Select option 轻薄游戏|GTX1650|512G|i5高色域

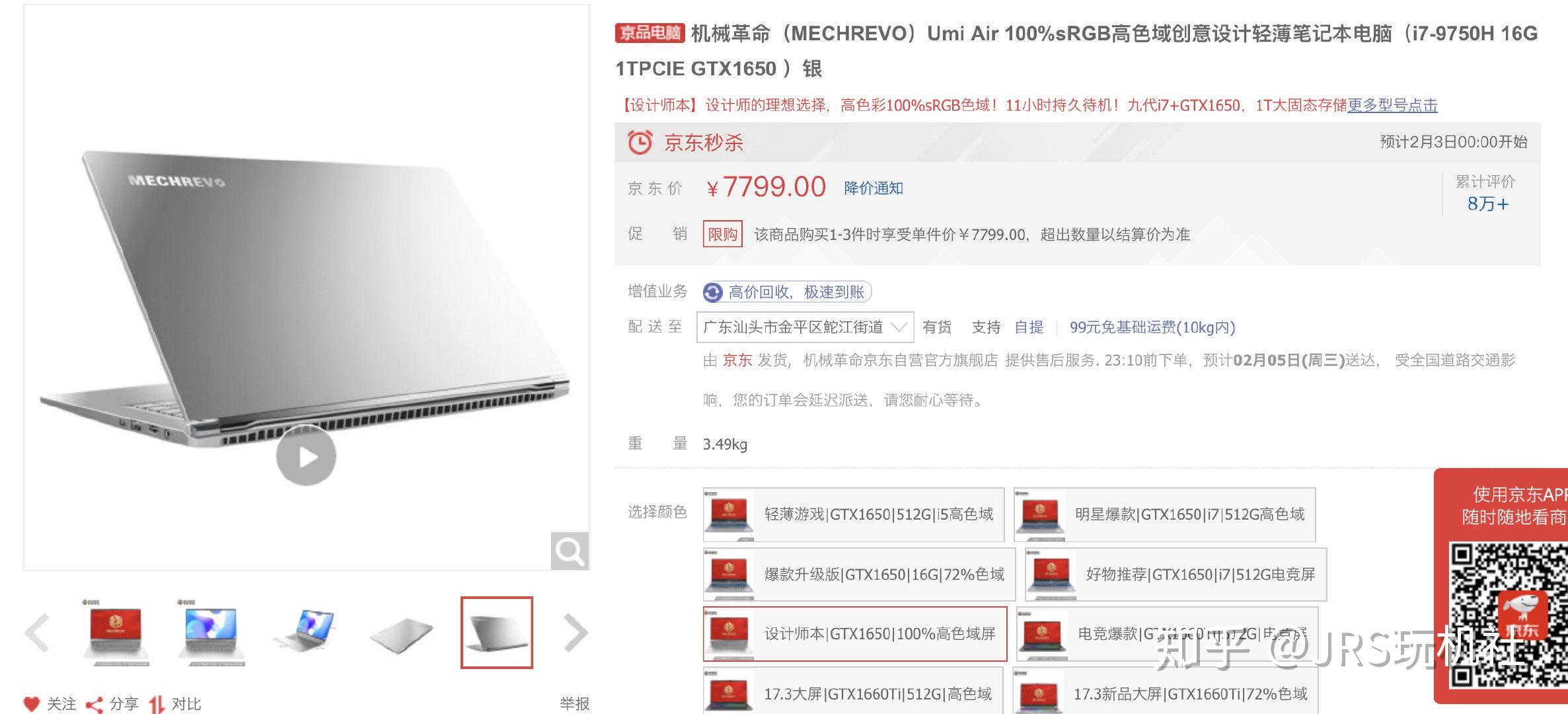[x=854, y=514]
